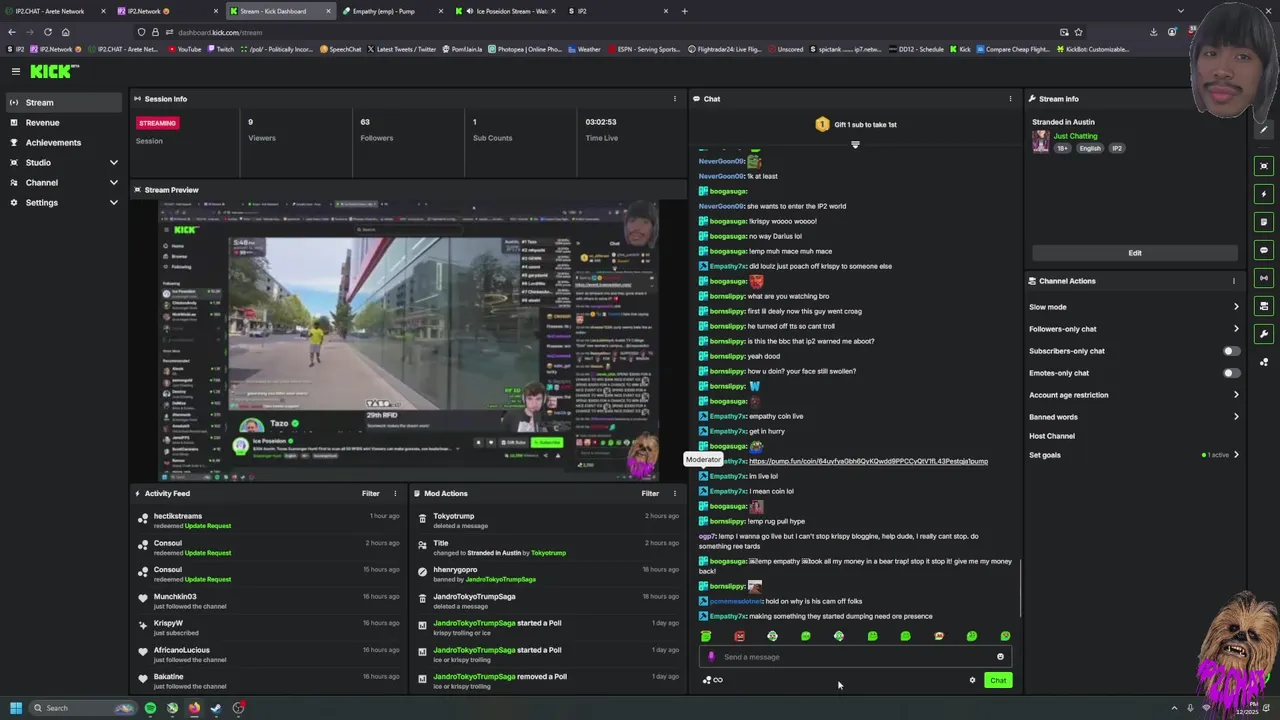This screenshot has height=720, width=1280.
Task: Toggle Emotes-only chat switch
Action: pos(1231,373)
